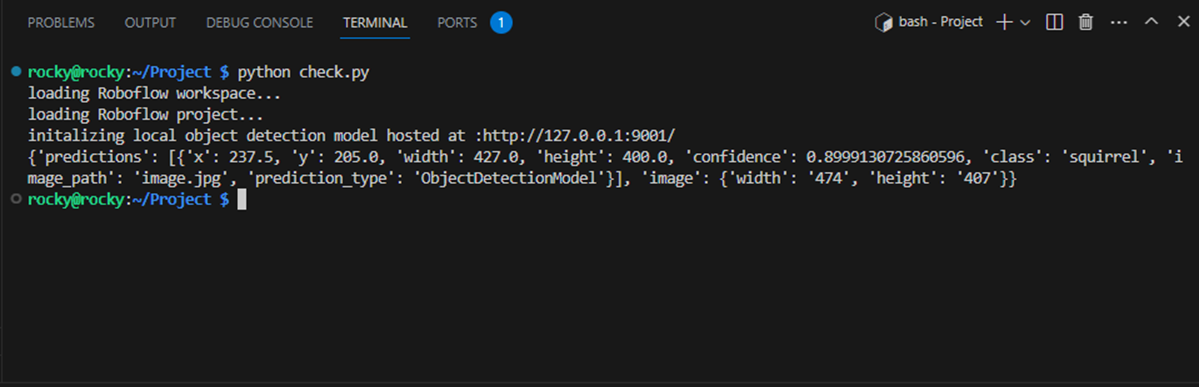
Task: Click the terminal cursor at the prompt
Action: point(242,200)
